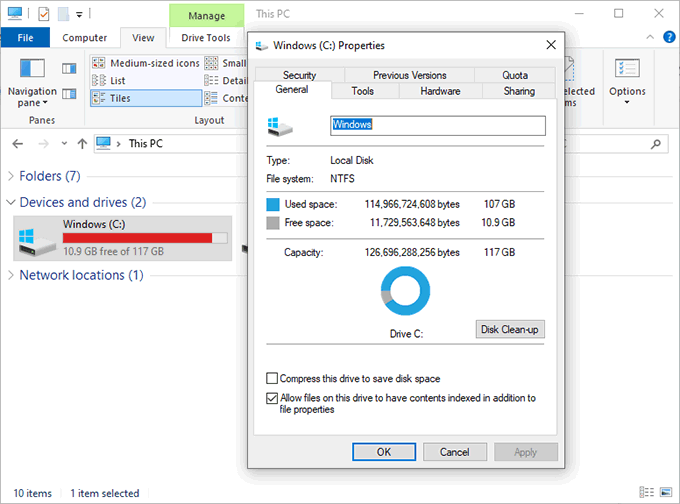The height and width of the screenshot is (504, 680).
Task: Open the Security tab
Action: 299,75
